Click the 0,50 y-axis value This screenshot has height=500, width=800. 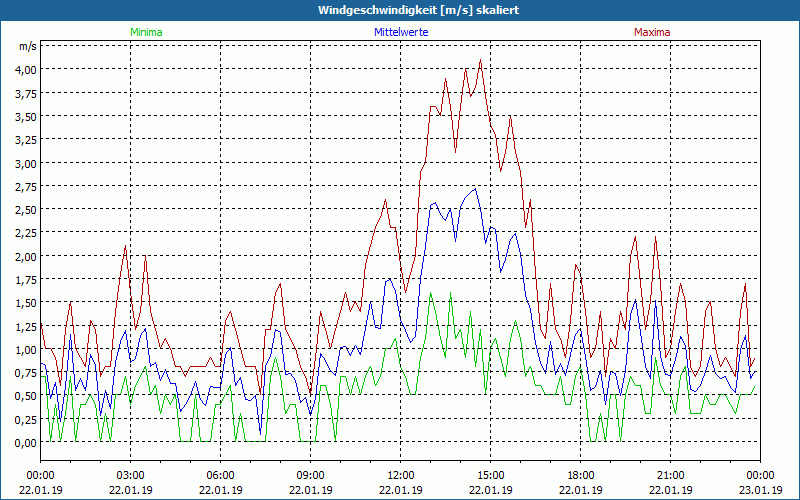click(26, 396)
